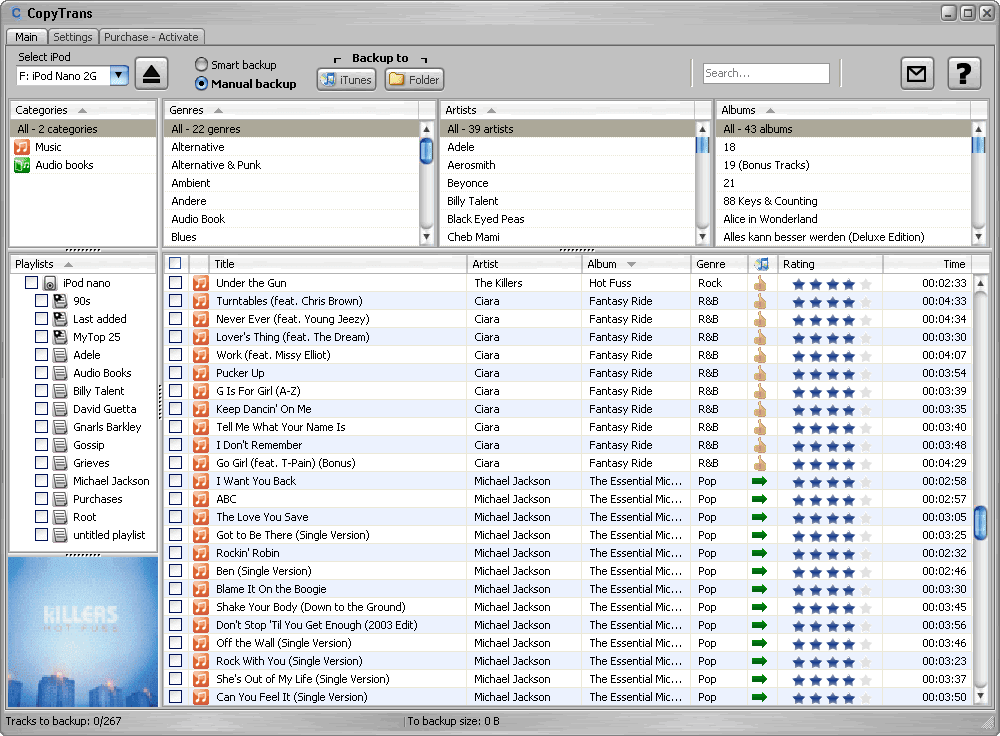
Task: Open the Select iPod dropdown arrow
Action: [x=119, y=76]
